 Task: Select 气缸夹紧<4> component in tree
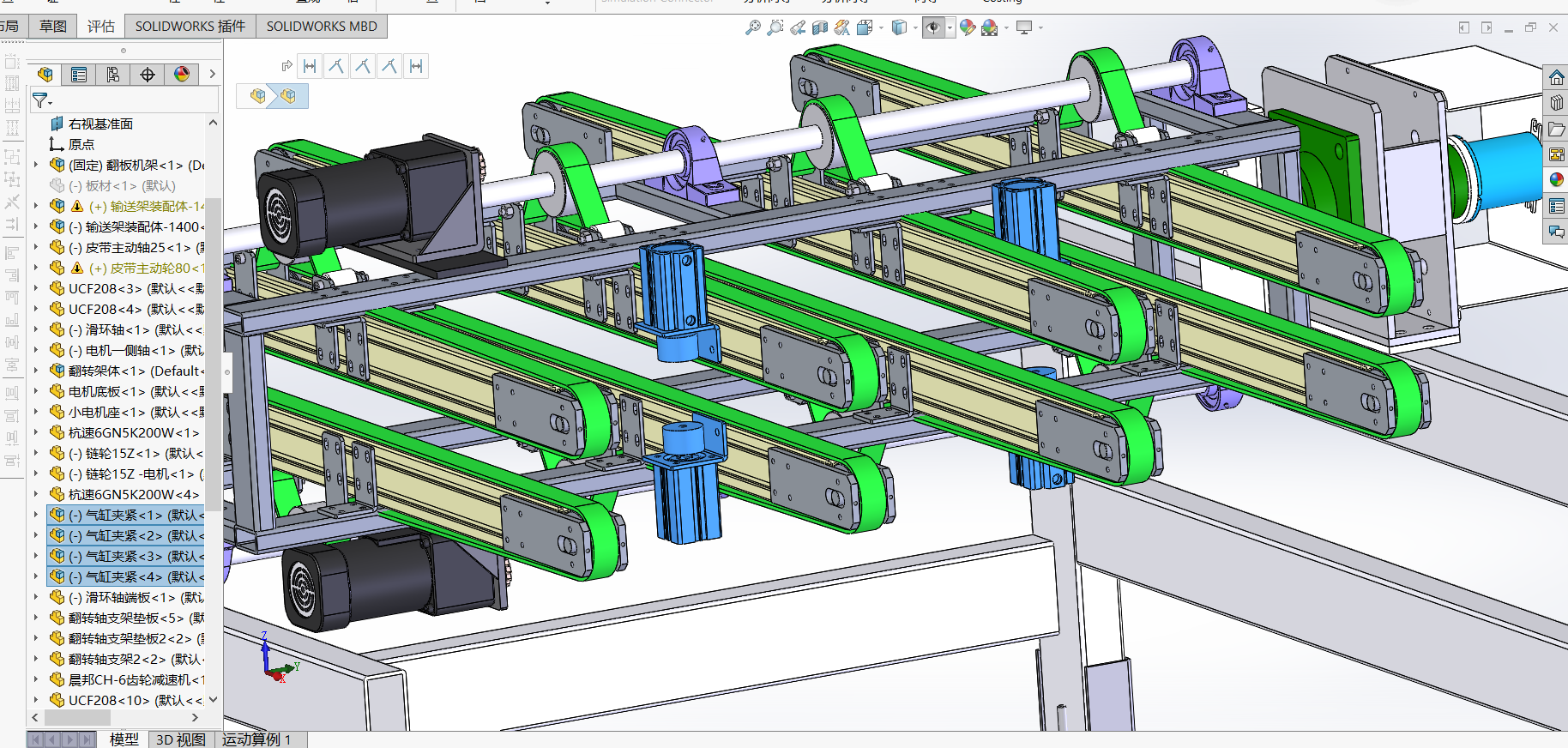tap(125, 576)
